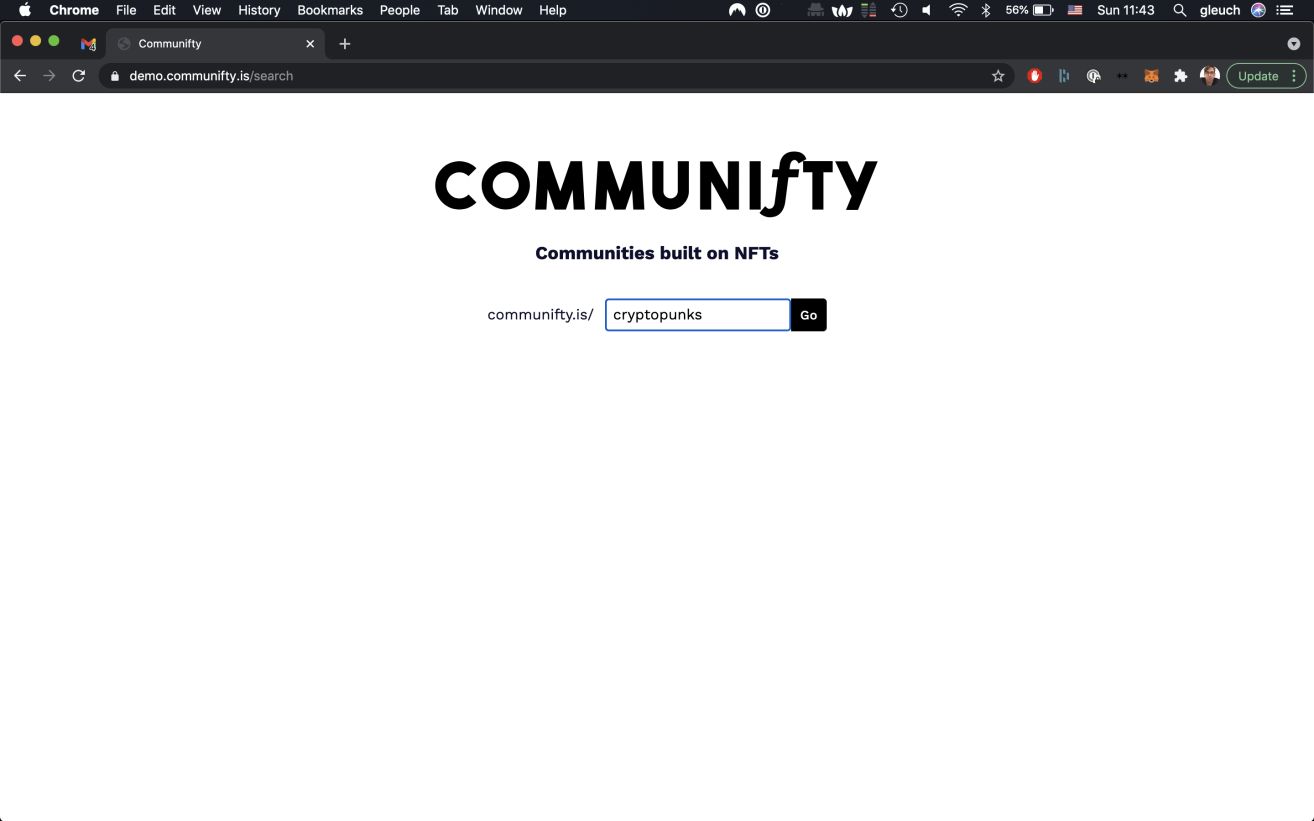Open the Apple menu
Screen dimensions: 1314x821
(25, 10)
